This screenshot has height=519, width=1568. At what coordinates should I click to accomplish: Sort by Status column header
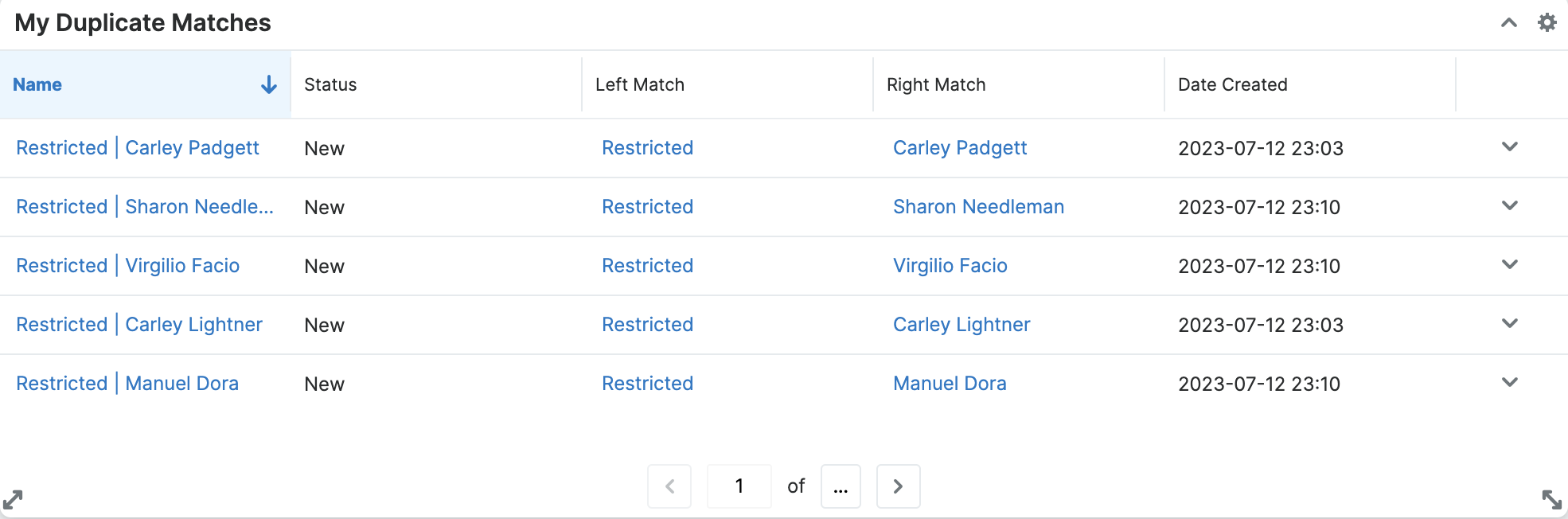click(330, 84)
